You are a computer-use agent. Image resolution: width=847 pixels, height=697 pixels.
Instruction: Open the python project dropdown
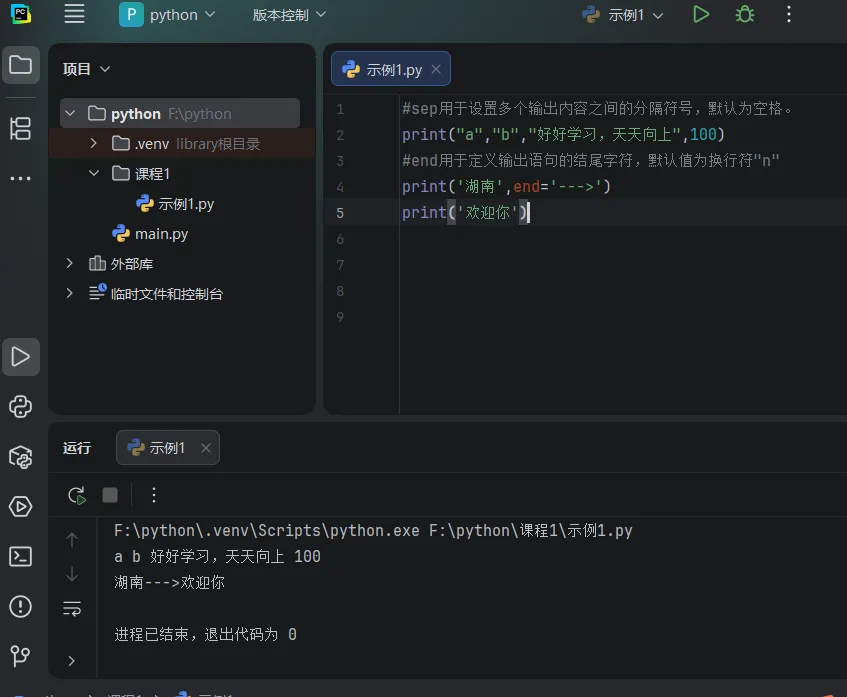click(x=167, y=15)
